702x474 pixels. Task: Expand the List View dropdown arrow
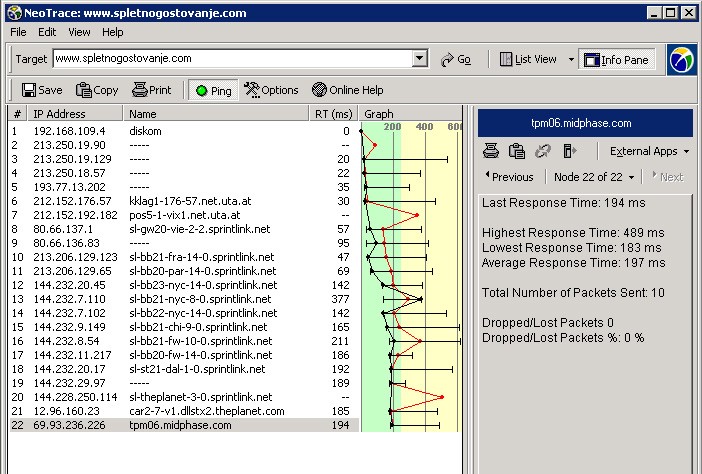tap(571, 60)
